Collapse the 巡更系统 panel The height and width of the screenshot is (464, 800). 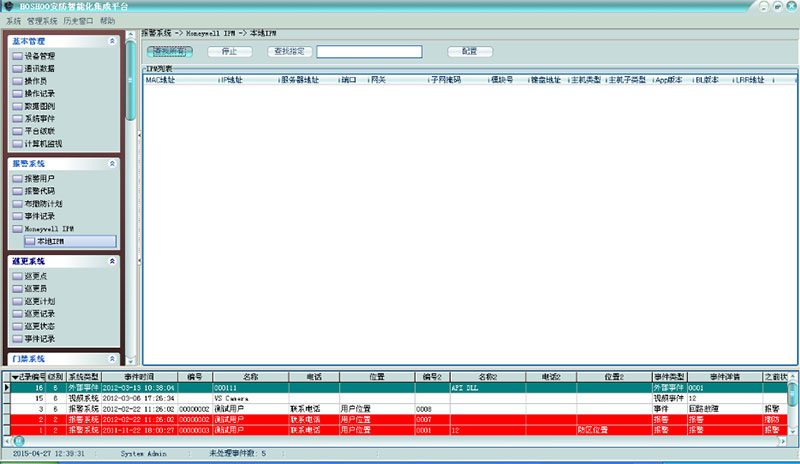[111, 261]
